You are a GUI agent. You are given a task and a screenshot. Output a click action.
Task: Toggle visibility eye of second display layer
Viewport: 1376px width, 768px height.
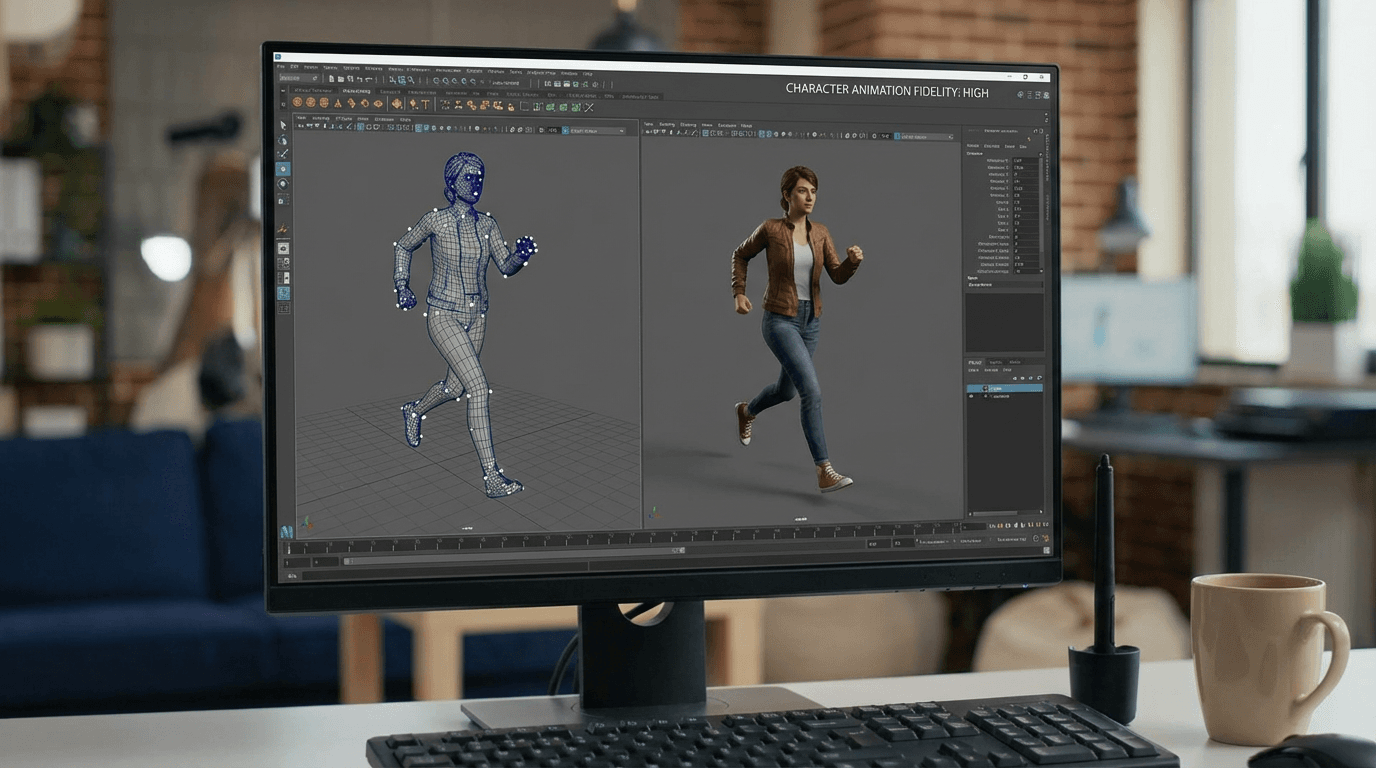(x=971, y=396)
